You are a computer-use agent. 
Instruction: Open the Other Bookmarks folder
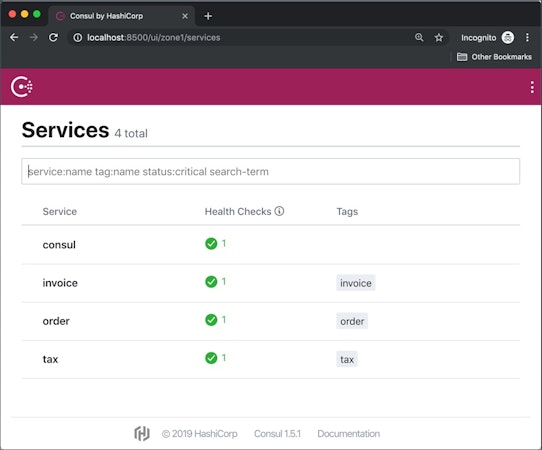point(494,57)
